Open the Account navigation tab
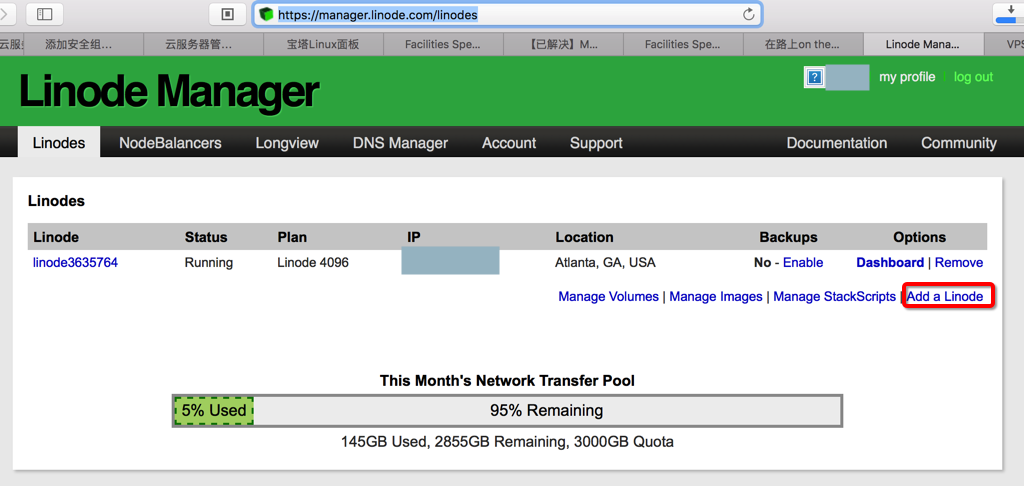 pyautogui.click(x=509, y=143)
